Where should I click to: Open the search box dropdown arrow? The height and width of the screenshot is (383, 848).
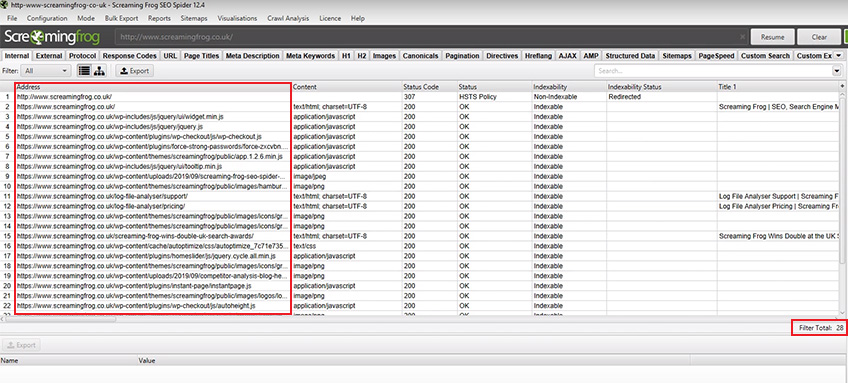coord(837,71)
